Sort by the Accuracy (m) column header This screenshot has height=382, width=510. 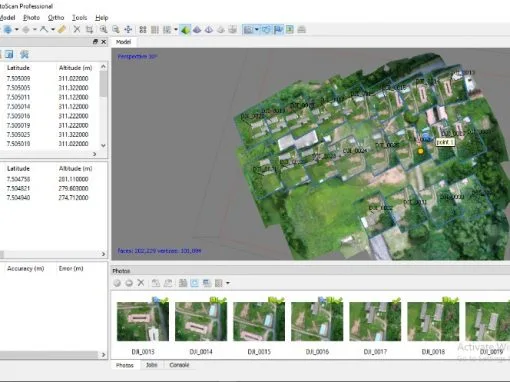coord(26,268)
